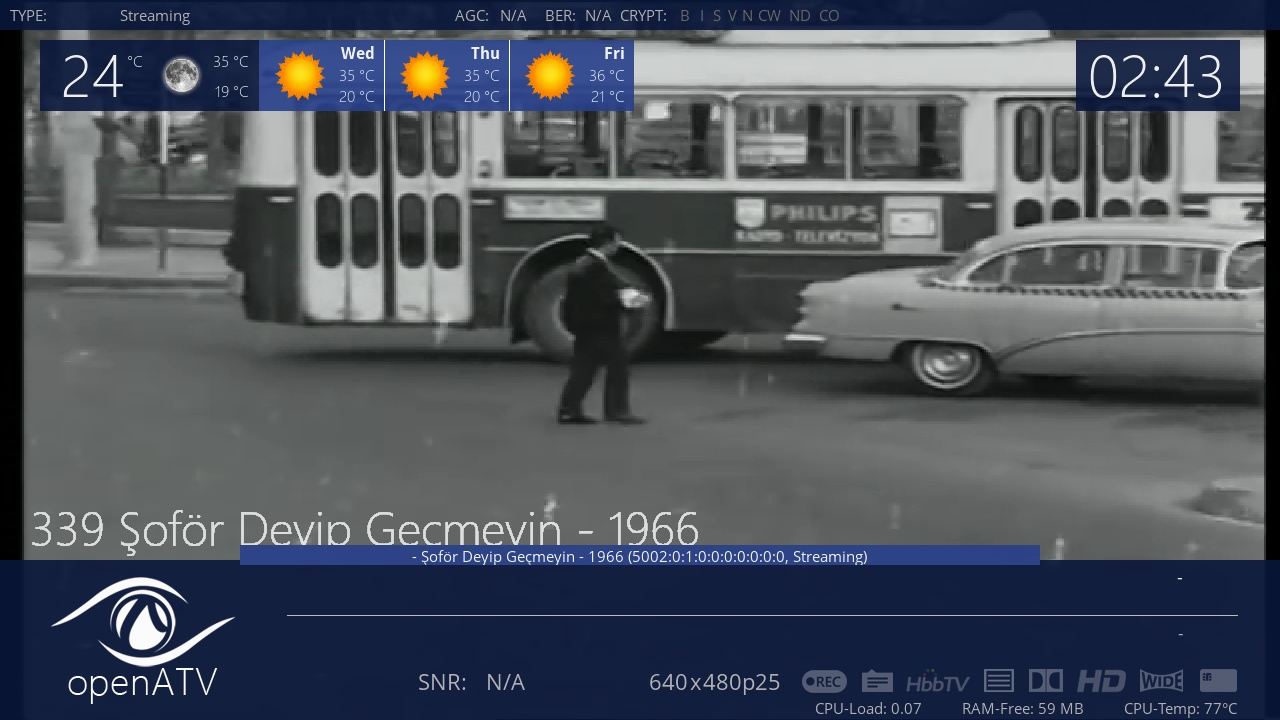Viewport: 1280px width, 720px height.
Task: Click Friday's low 21 °C
Action: coord(606,97)
